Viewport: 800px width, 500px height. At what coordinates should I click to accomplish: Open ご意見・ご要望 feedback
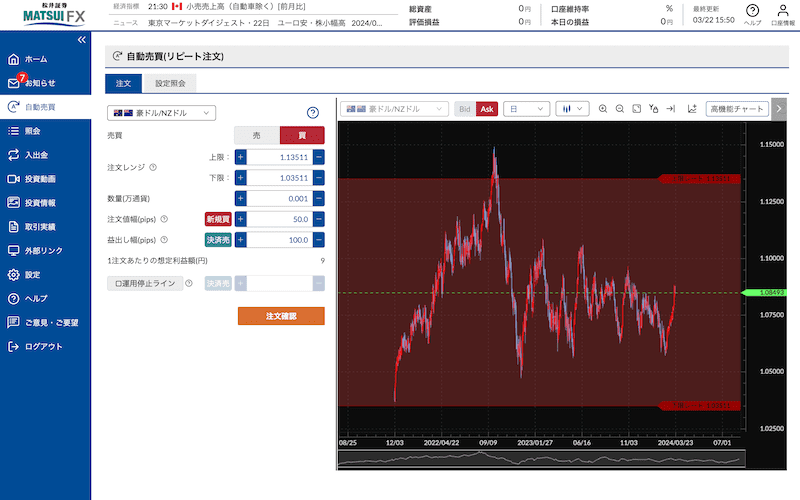tap(45, 322)
